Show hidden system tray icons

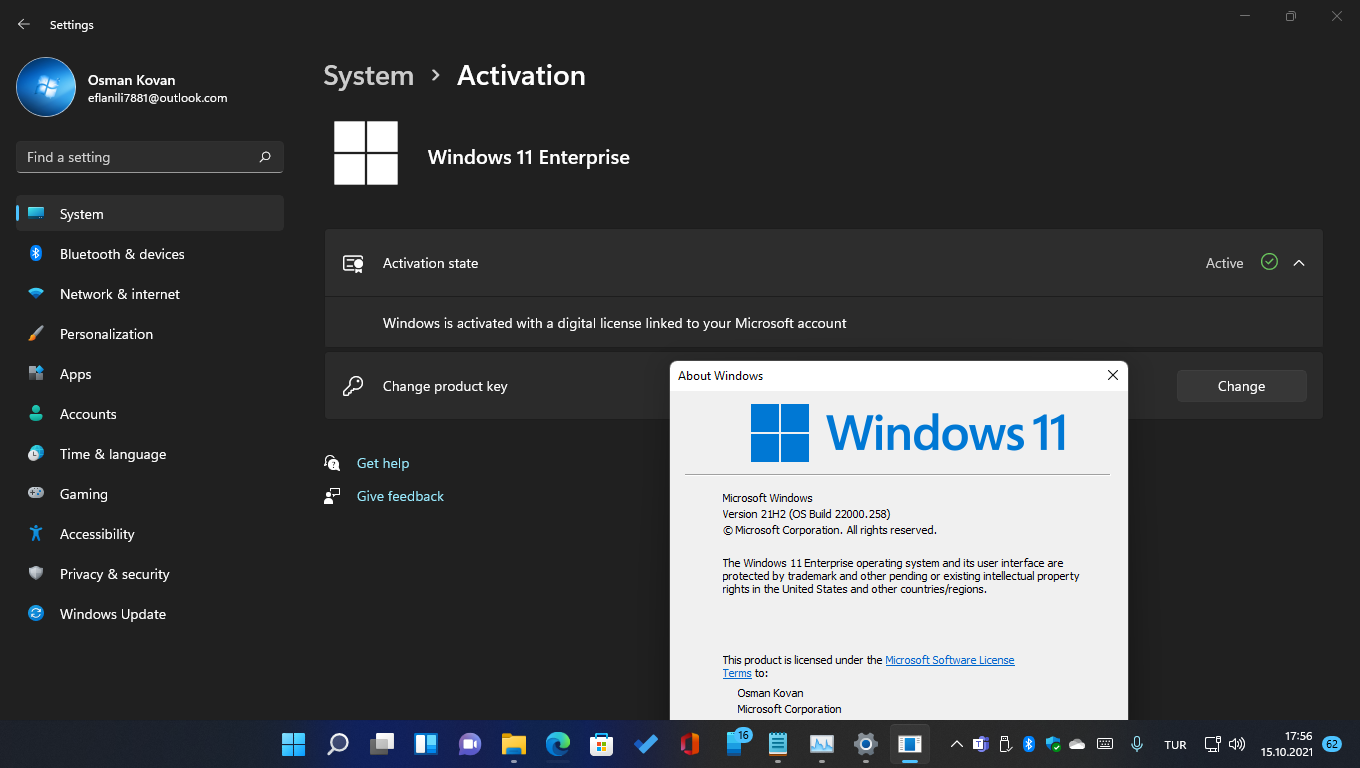pos(956,744)
